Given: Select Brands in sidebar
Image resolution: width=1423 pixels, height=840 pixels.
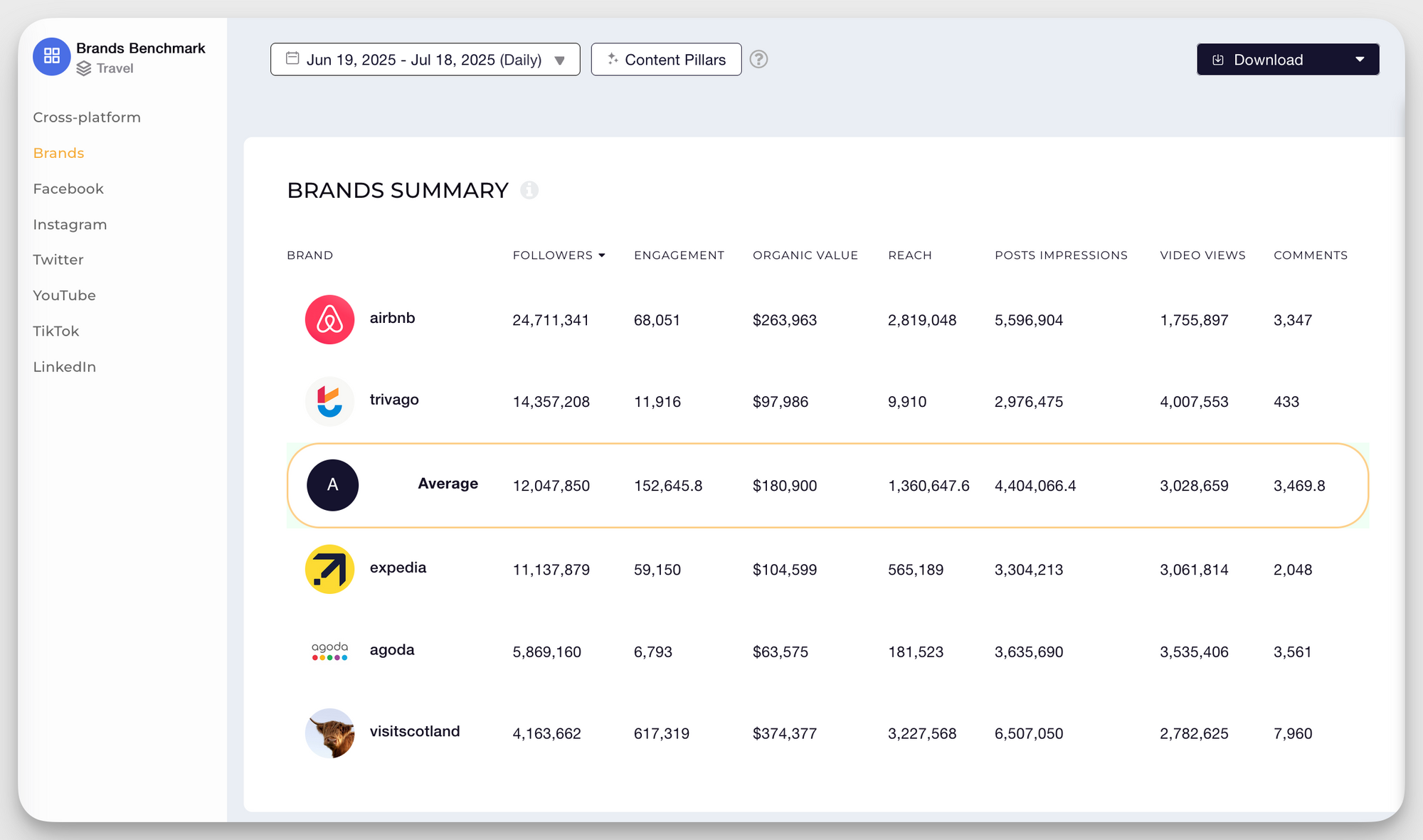Looking at the screenshot, I should (58, 153).
